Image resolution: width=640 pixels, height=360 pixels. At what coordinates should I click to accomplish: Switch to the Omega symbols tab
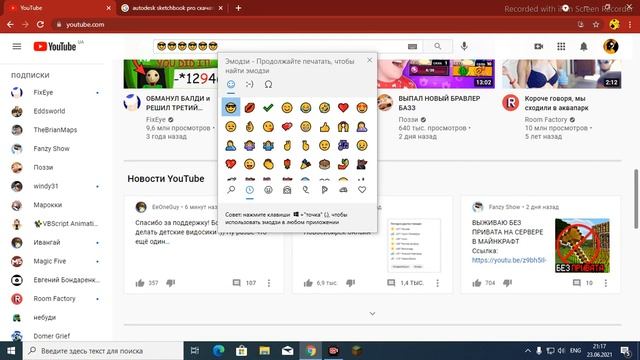pyautogui.click(x=268, y=84)
